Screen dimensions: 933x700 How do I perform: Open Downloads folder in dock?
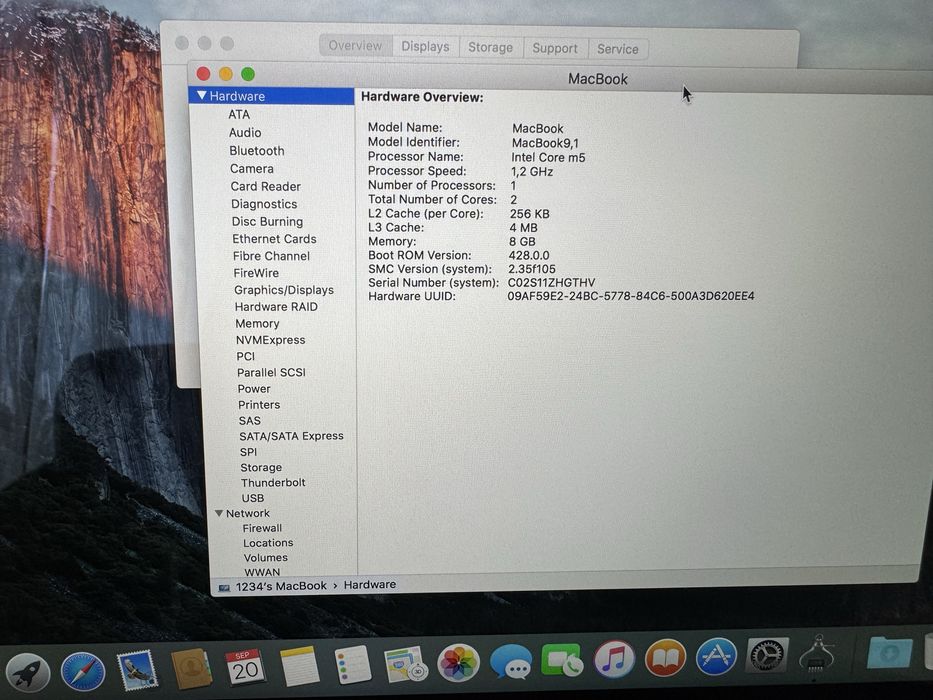click(889, 651)
